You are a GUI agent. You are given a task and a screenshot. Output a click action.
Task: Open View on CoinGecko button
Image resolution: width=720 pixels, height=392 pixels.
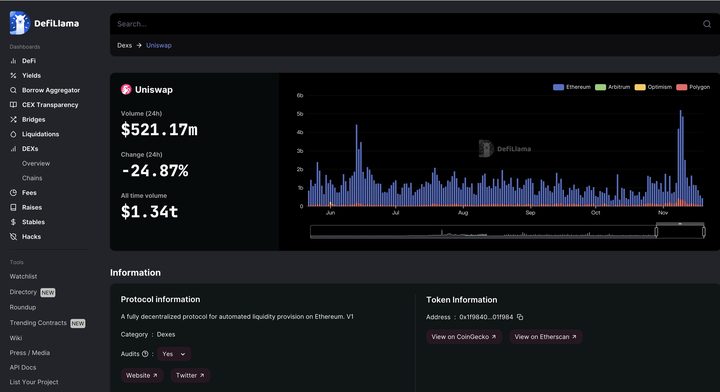[x=464, y=336]
